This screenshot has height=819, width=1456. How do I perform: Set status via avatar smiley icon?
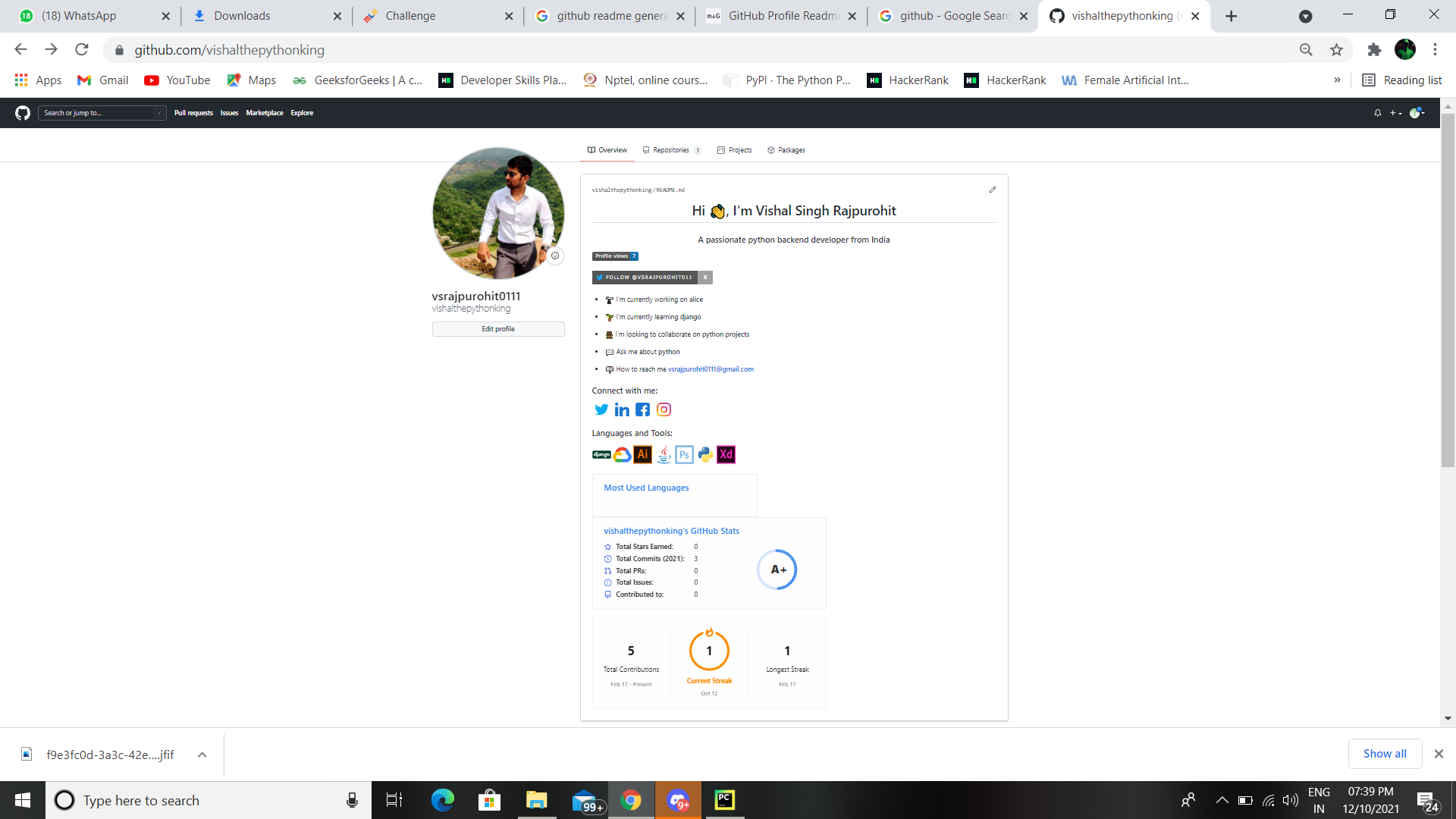click(555, 256)
